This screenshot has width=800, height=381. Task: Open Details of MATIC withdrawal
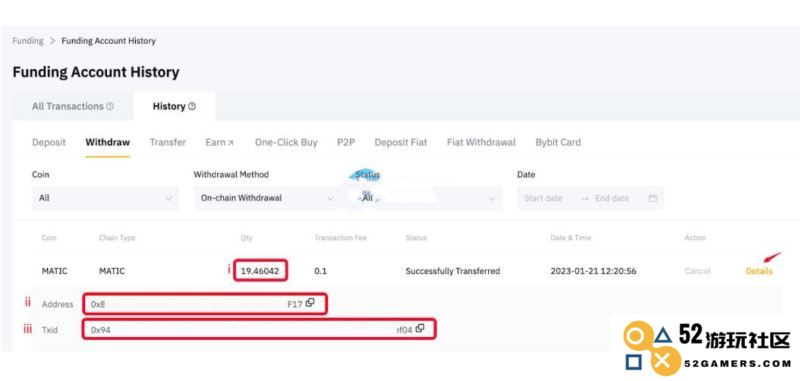click(x=759, y=271)
